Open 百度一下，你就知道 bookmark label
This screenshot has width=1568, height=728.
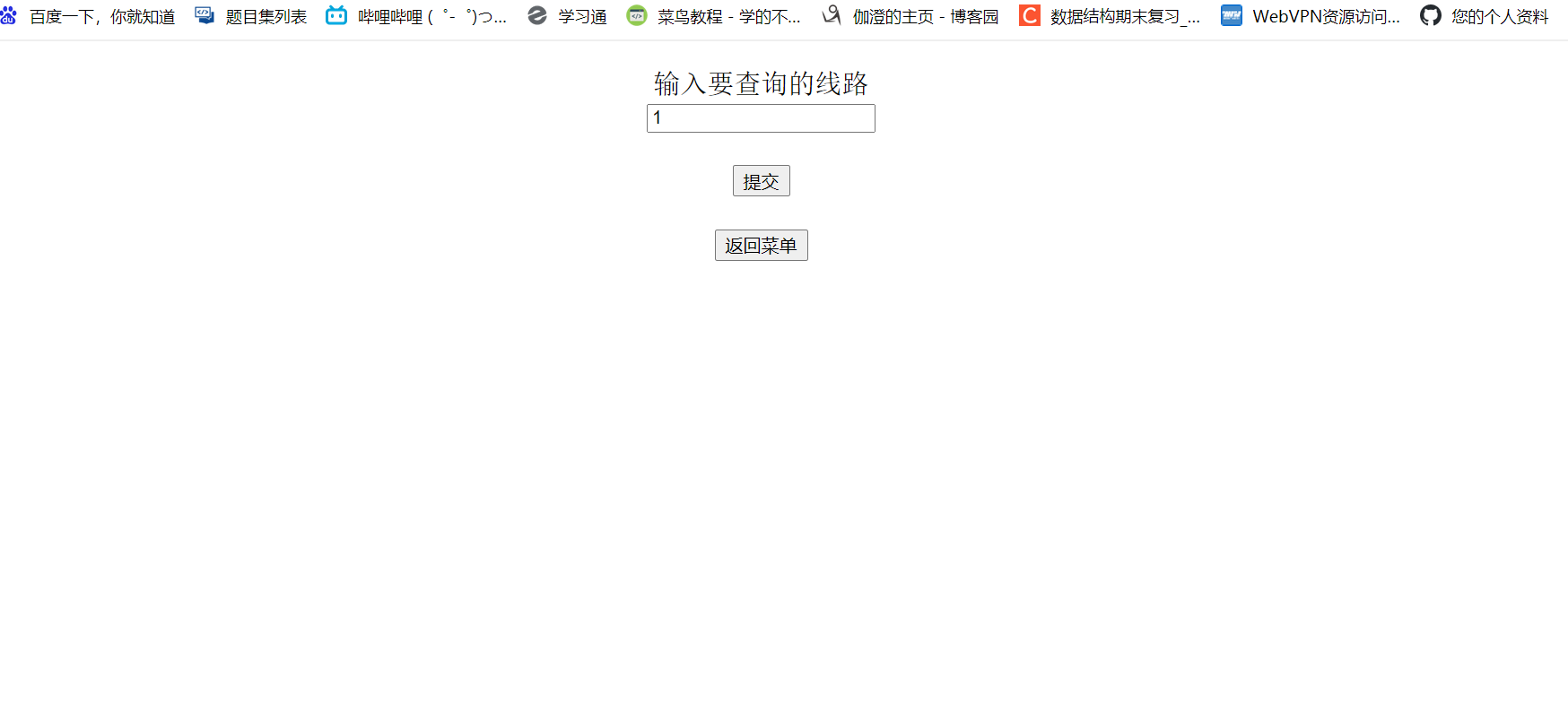102,17
